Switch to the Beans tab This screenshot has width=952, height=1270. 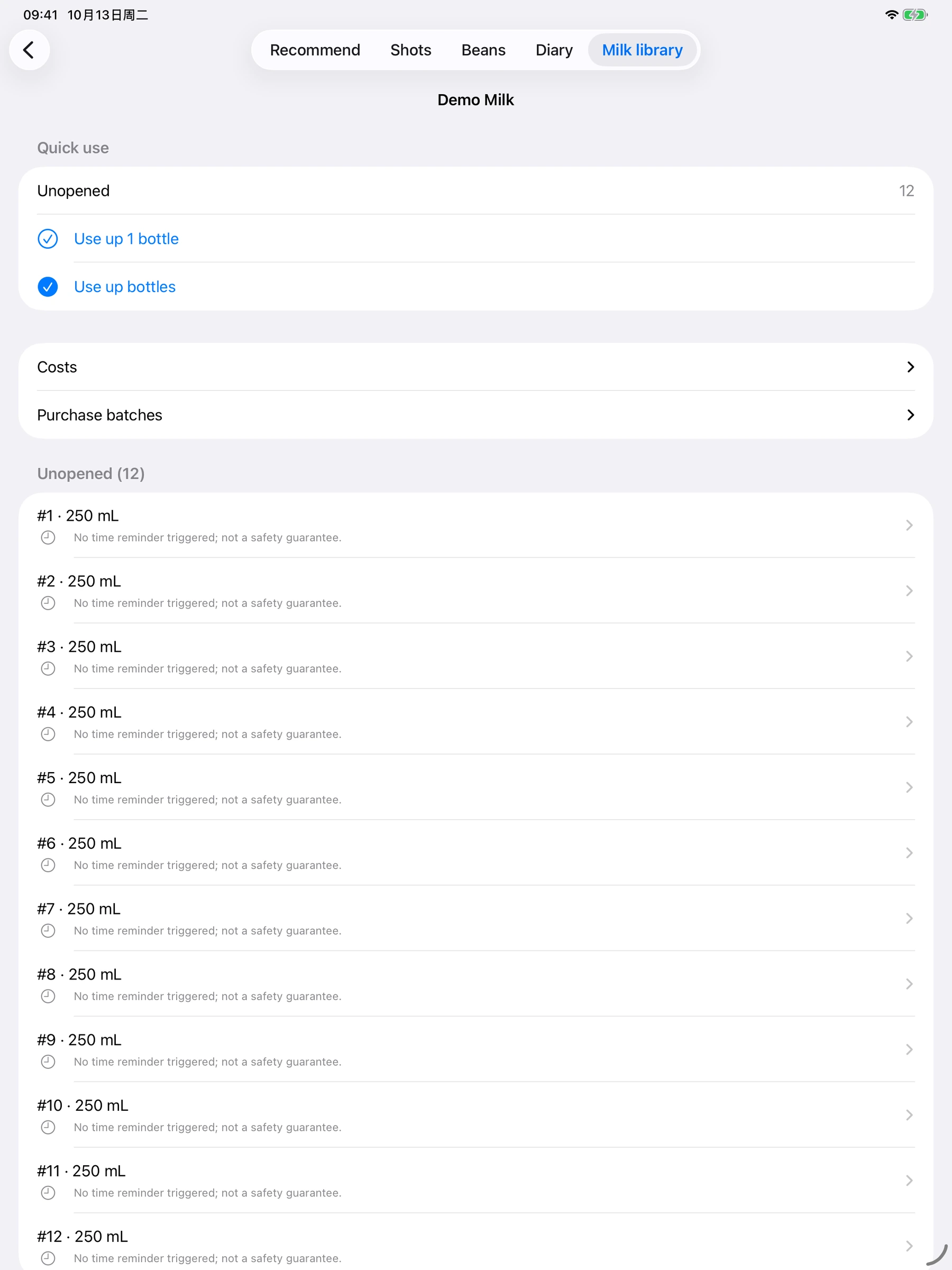pos(483,50)
